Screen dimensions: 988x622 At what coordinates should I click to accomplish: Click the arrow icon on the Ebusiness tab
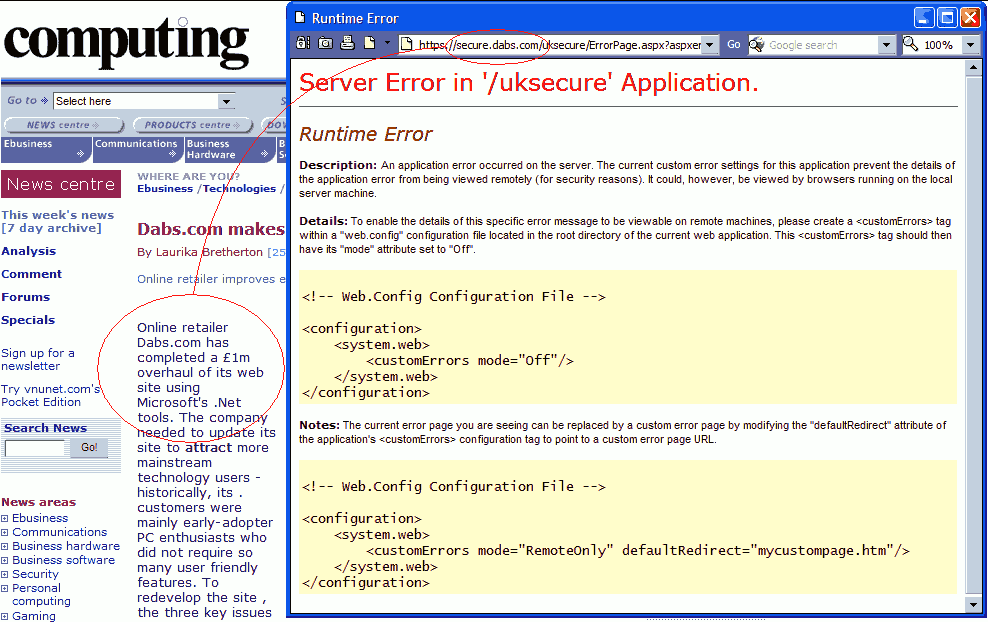coord(80,154)
